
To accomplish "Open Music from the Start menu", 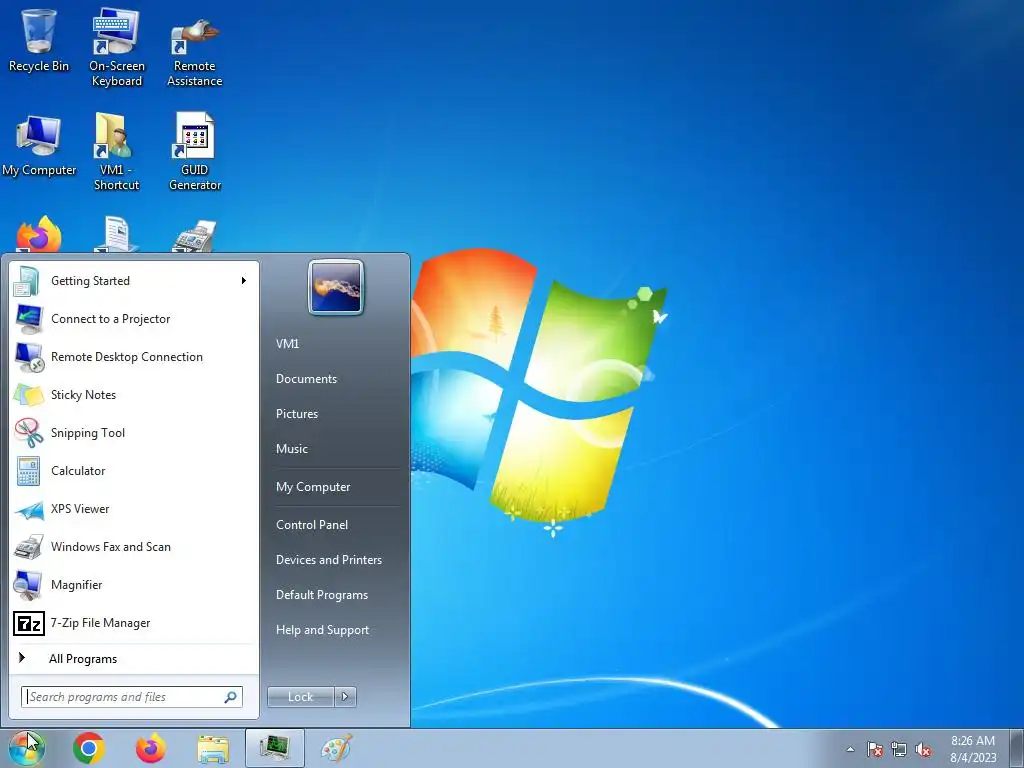I will pyautogui.click(x=291, y=449).
